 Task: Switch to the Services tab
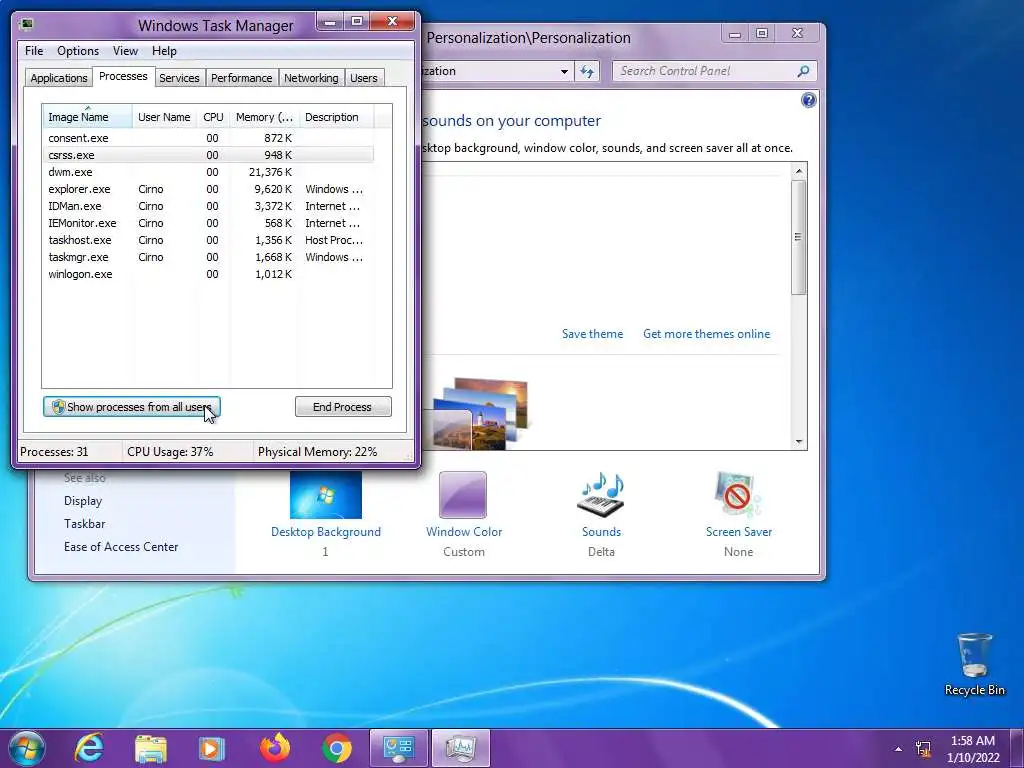point(179,78)
